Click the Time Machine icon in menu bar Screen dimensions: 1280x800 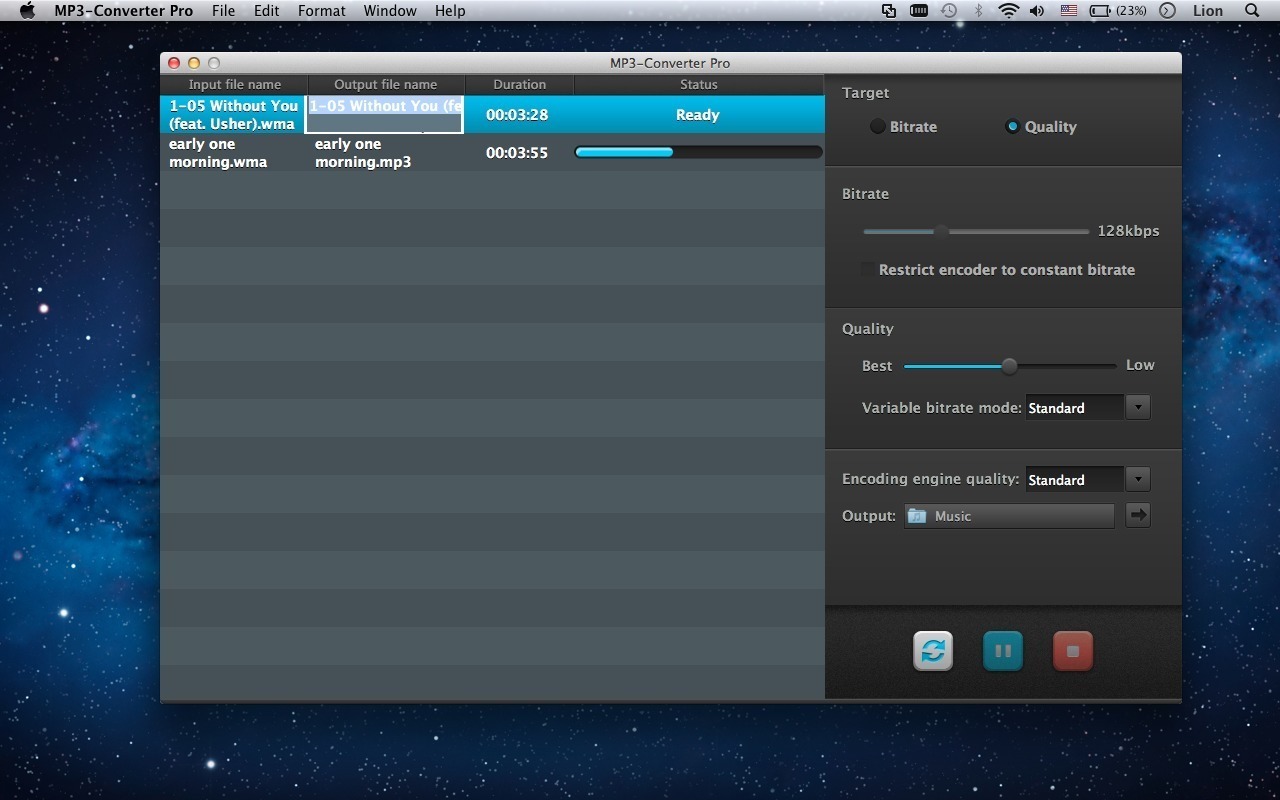coord(949,11)
